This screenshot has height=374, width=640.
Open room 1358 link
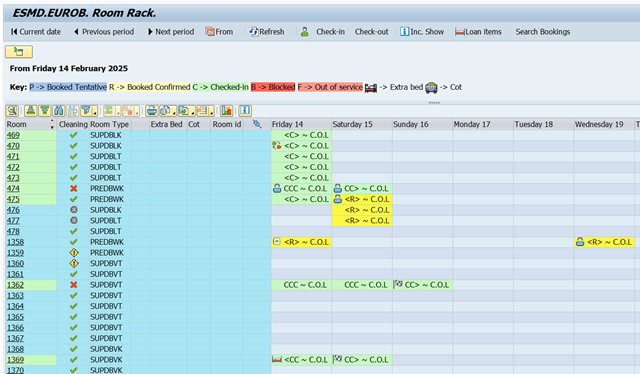pos(15,242)
